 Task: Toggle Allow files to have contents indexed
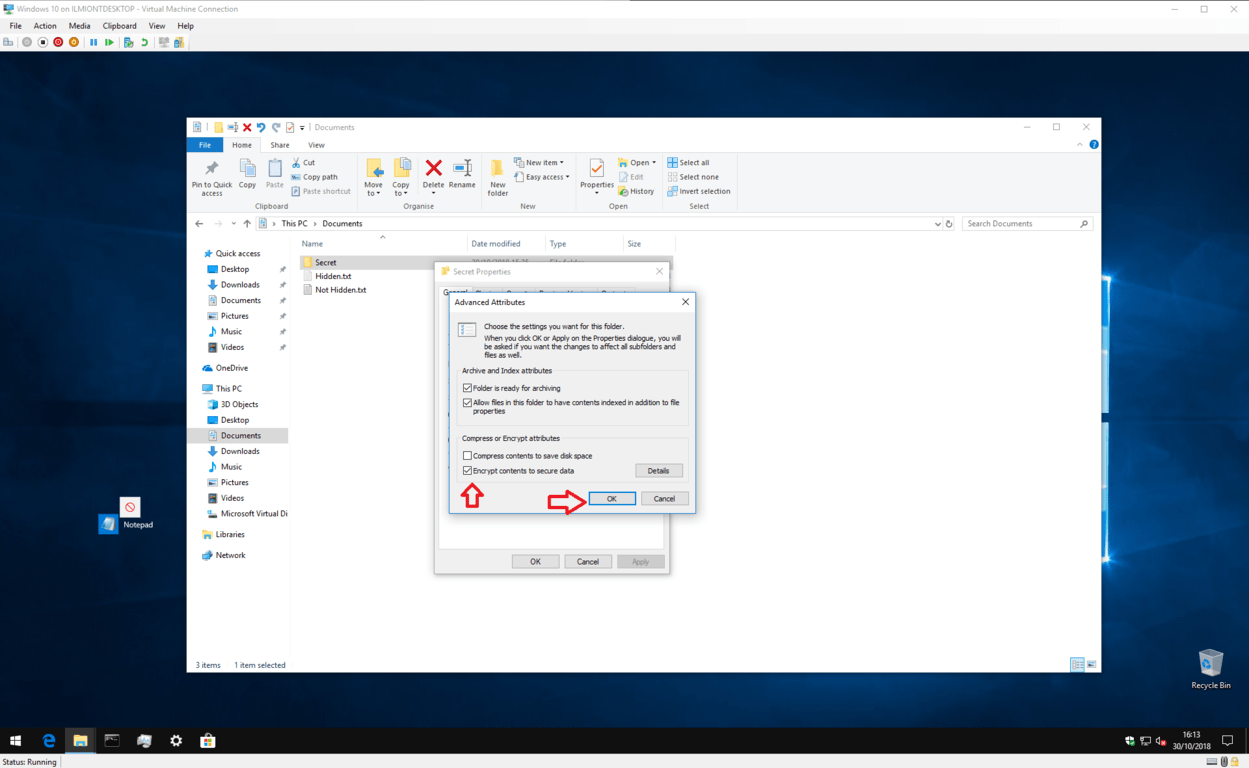pos(467,403)
